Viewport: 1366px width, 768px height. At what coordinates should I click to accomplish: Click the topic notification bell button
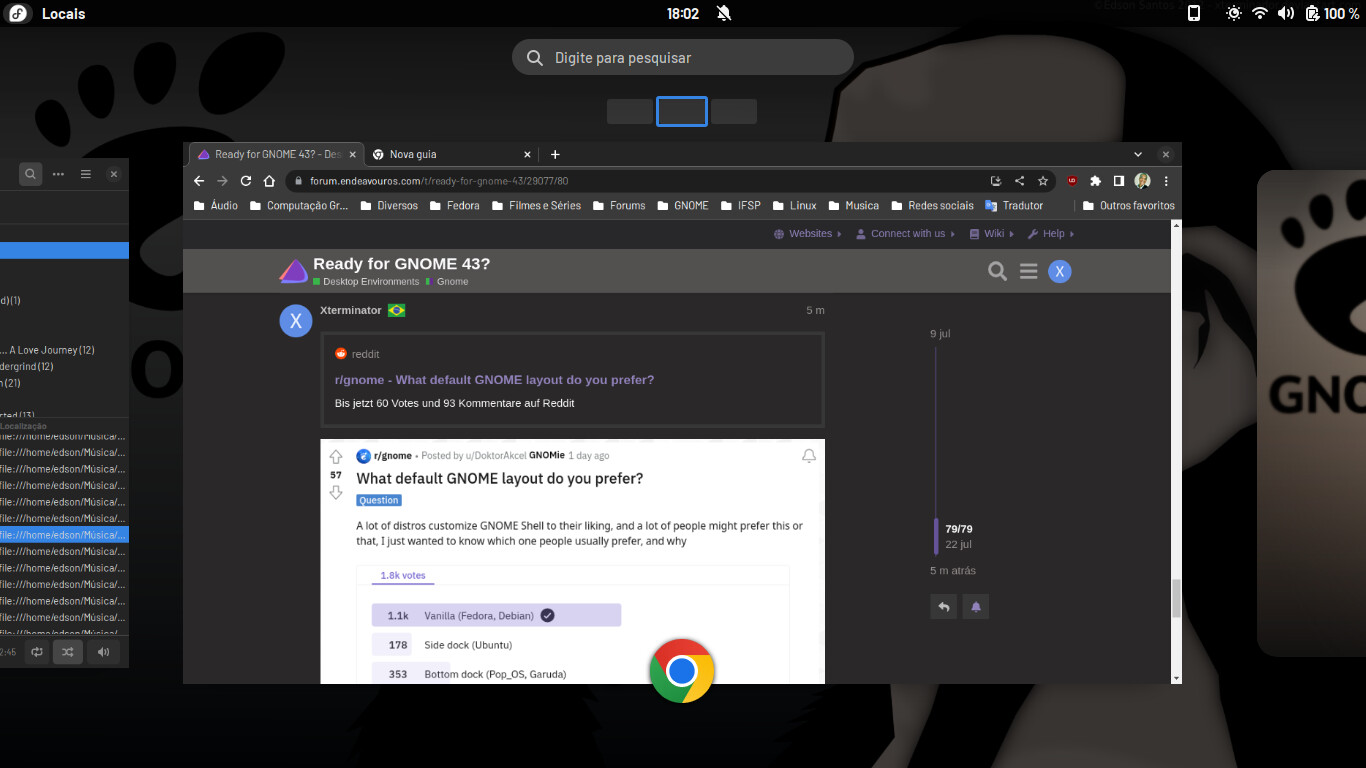[x=976, y=607]
